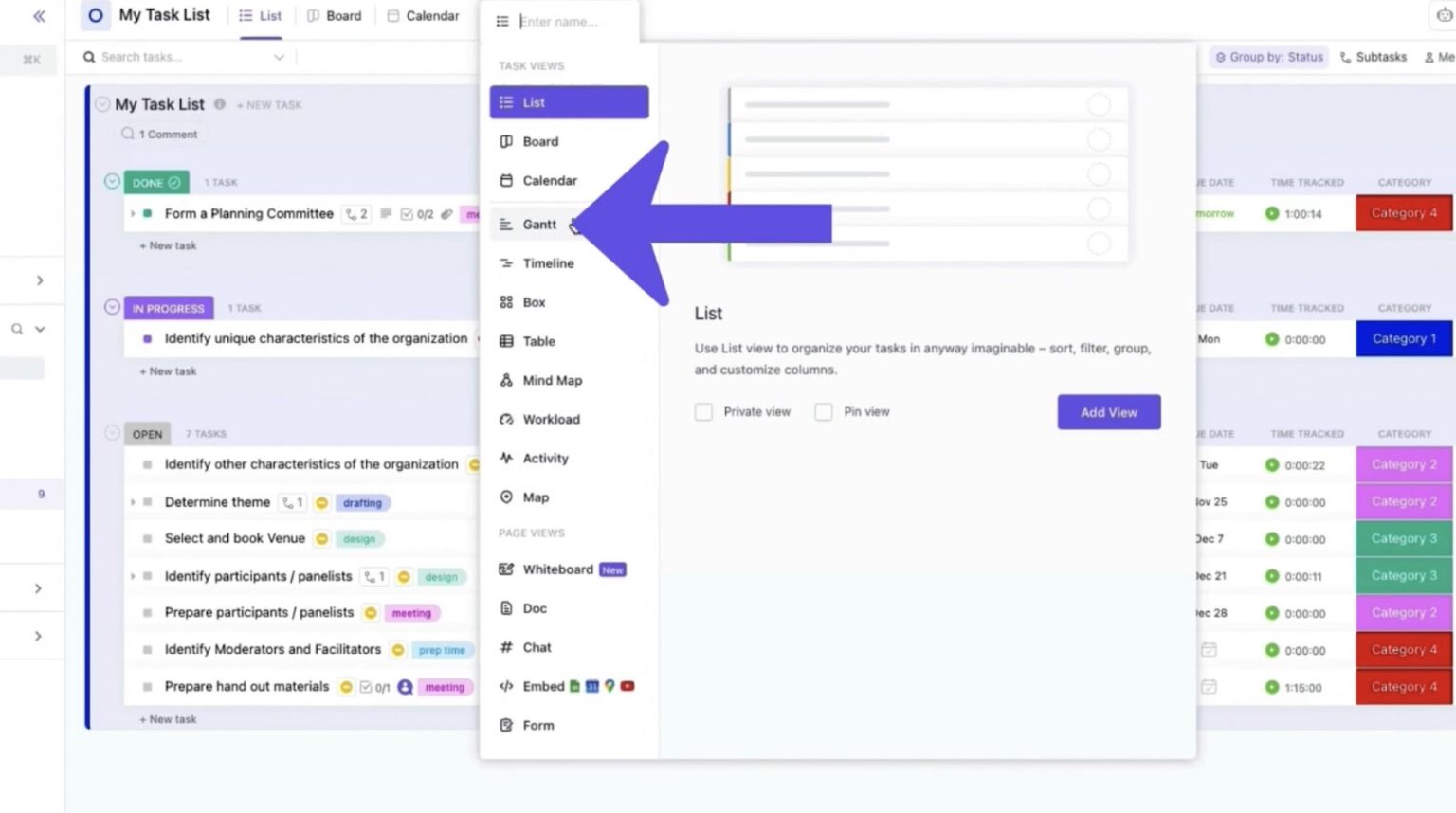Open the Chat page view
The width and height of the screenshot is (1456, 813).
537,647
